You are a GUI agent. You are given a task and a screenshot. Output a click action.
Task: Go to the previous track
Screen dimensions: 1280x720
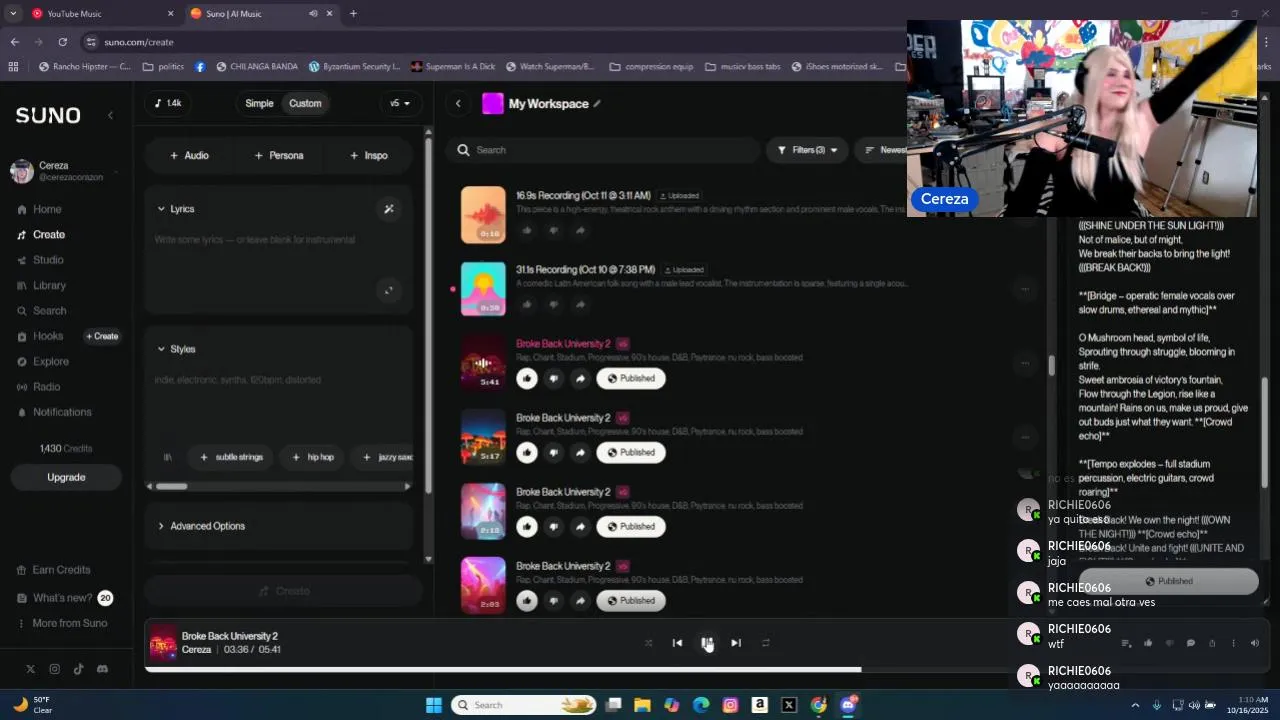677,643
